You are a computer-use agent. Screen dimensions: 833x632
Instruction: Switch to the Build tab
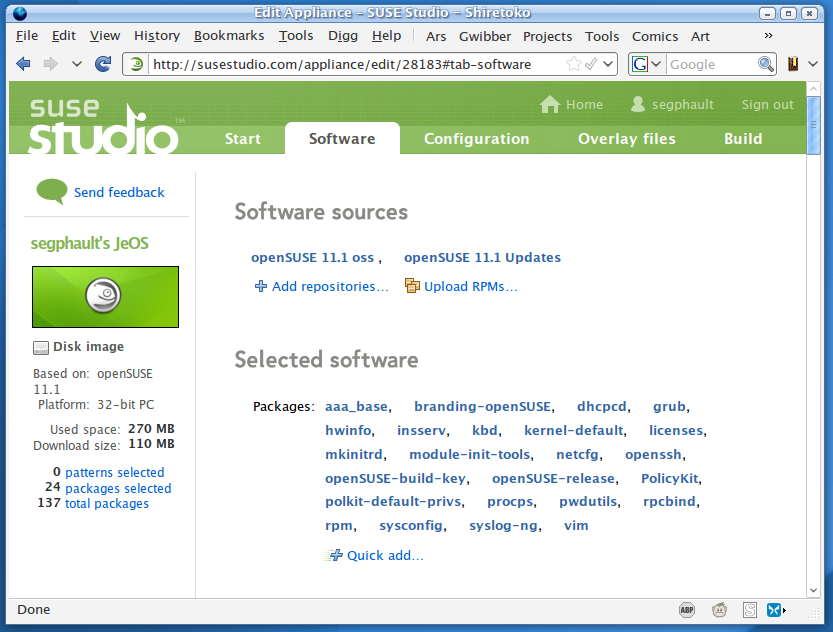coord(743,139)
